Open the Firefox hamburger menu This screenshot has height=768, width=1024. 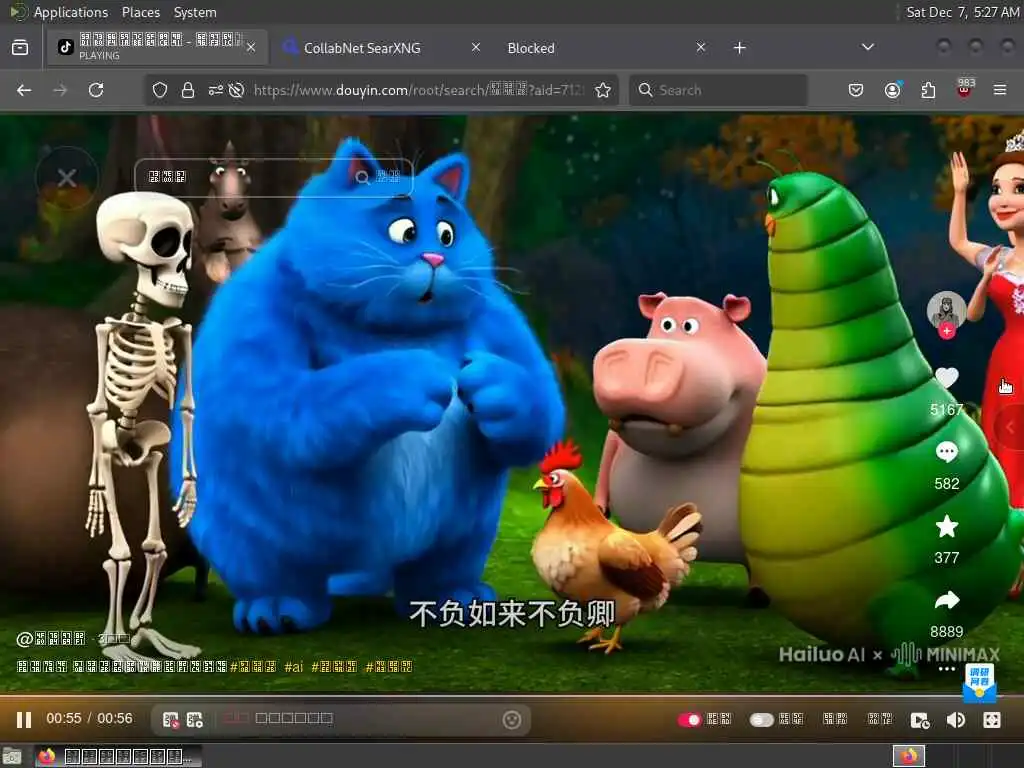tap(1000, 90)
